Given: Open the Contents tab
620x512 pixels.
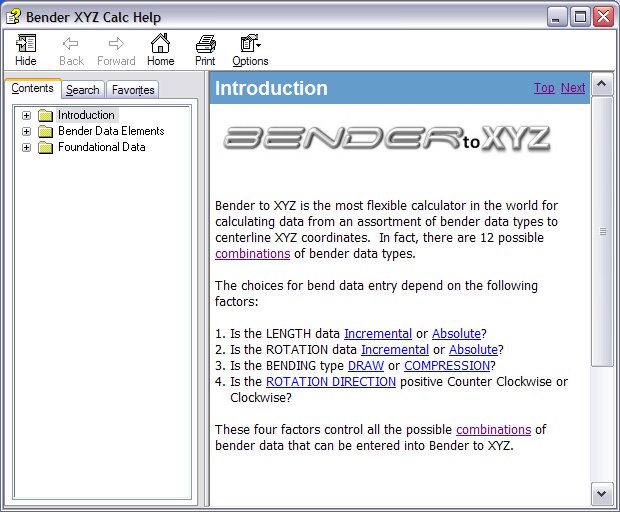Looking at the screenshot, I should coord(32,89).
